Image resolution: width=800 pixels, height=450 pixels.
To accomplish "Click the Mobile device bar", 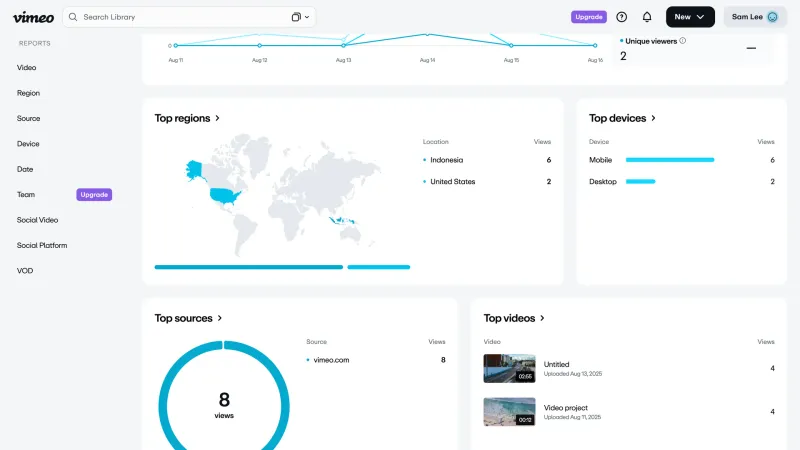I will point(670,160).
